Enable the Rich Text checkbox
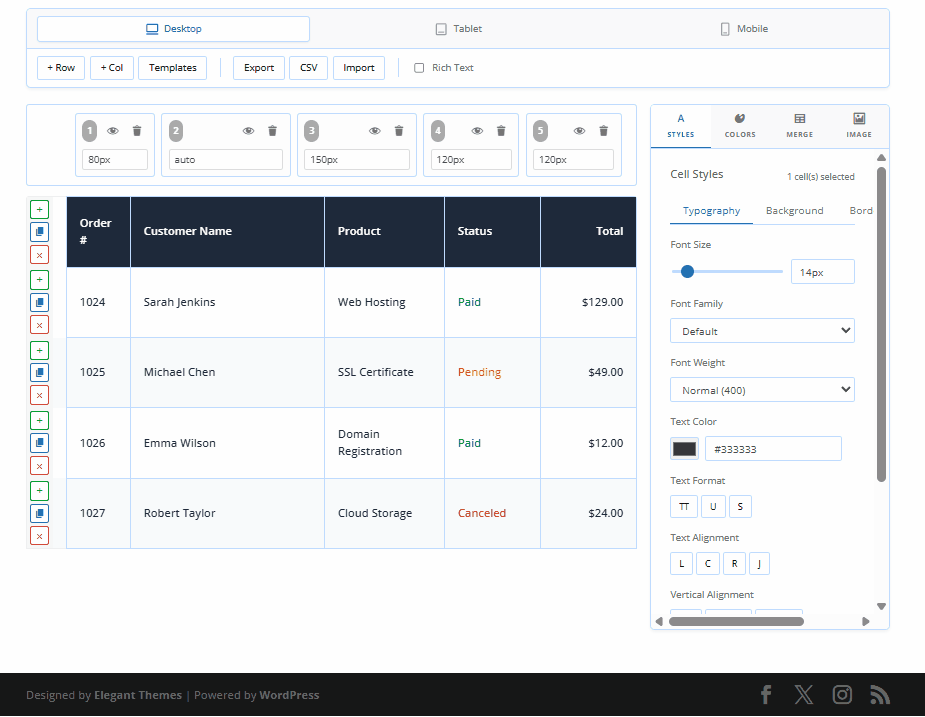This screenshot has height=717, width=925. pyautogui.click(x=419, y=68)
